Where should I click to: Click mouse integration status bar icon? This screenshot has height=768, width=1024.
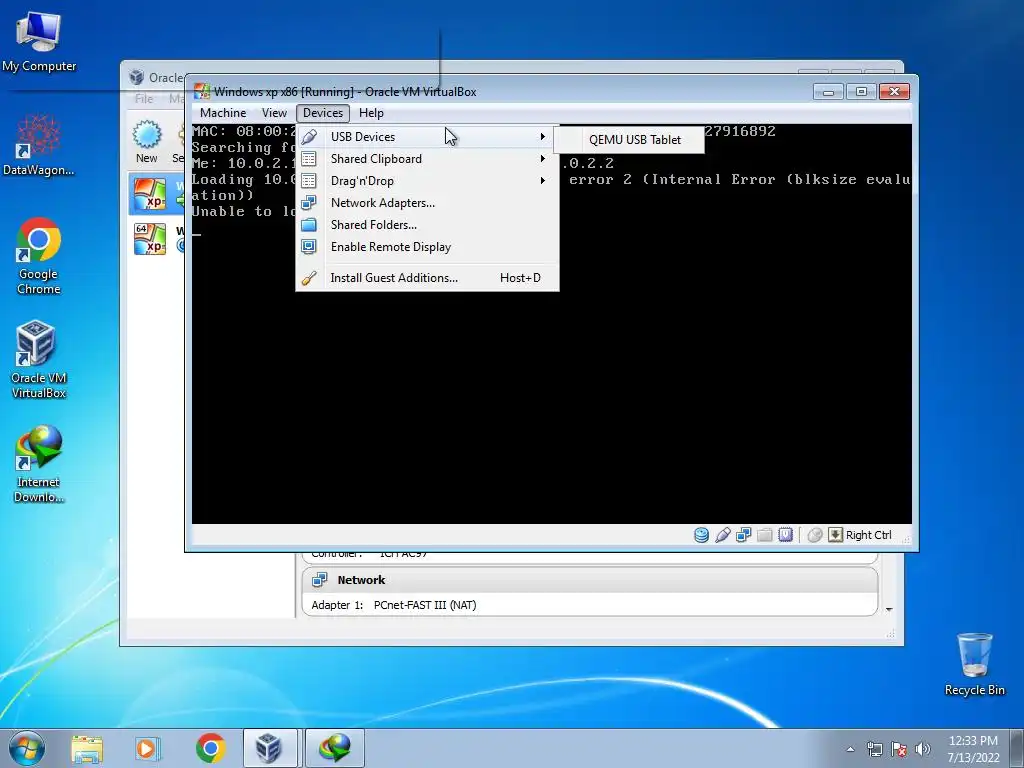coord(814,535)
